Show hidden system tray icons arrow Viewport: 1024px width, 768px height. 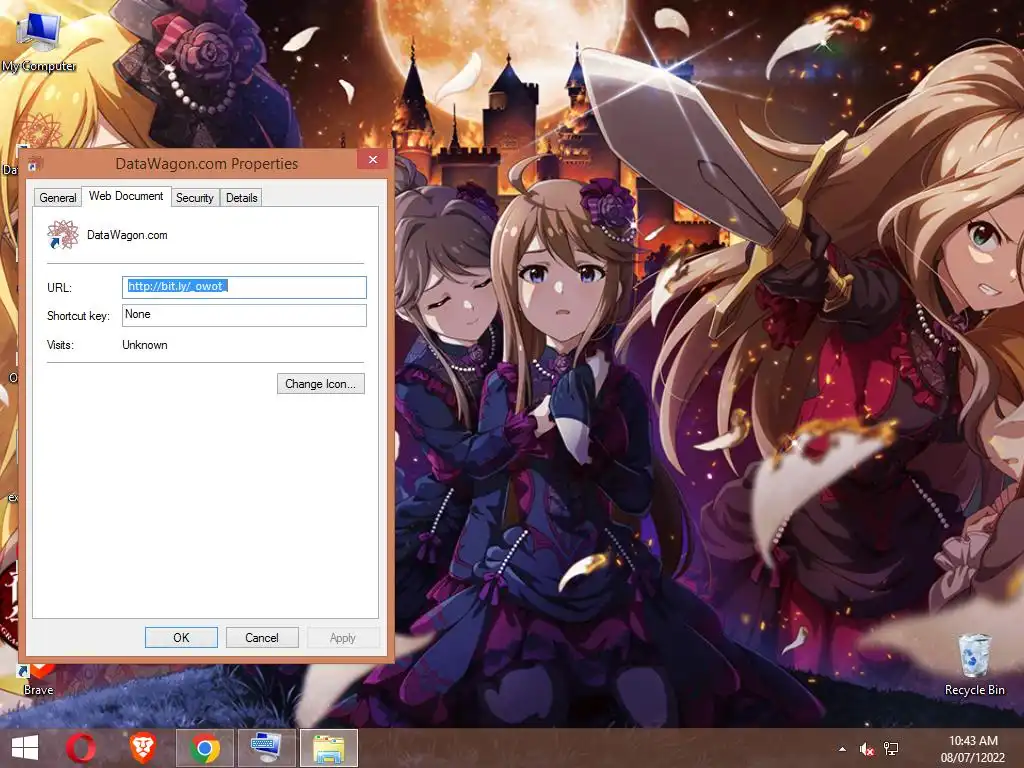tap(842, 749)
